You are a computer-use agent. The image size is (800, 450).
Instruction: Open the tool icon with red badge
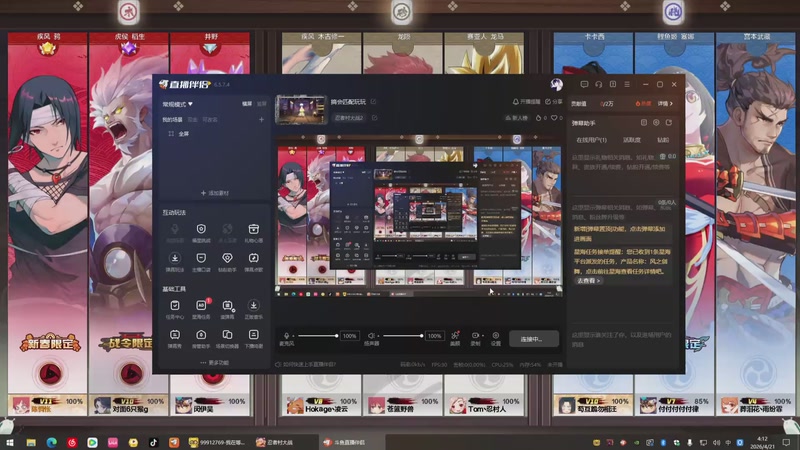[x=201, y=305]
